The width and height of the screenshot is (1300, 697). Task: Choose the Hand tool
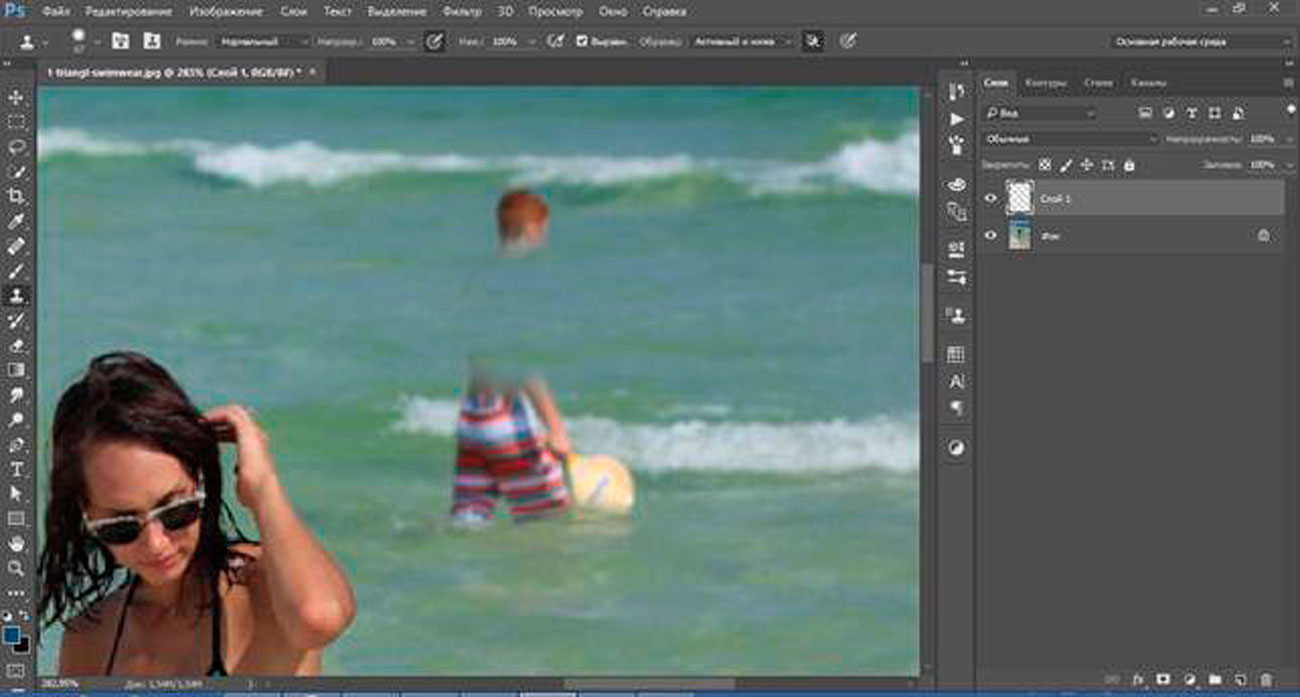[x=16, y=543]
